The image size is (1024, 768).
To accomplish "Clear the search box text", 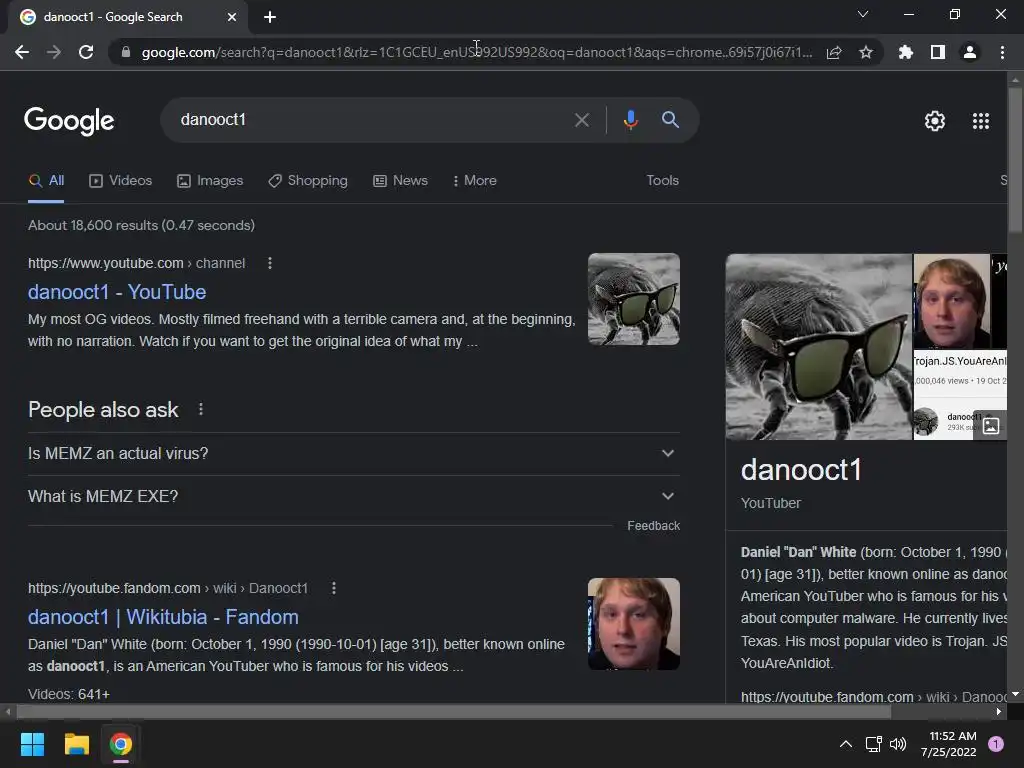I will (x=581, y=120).
